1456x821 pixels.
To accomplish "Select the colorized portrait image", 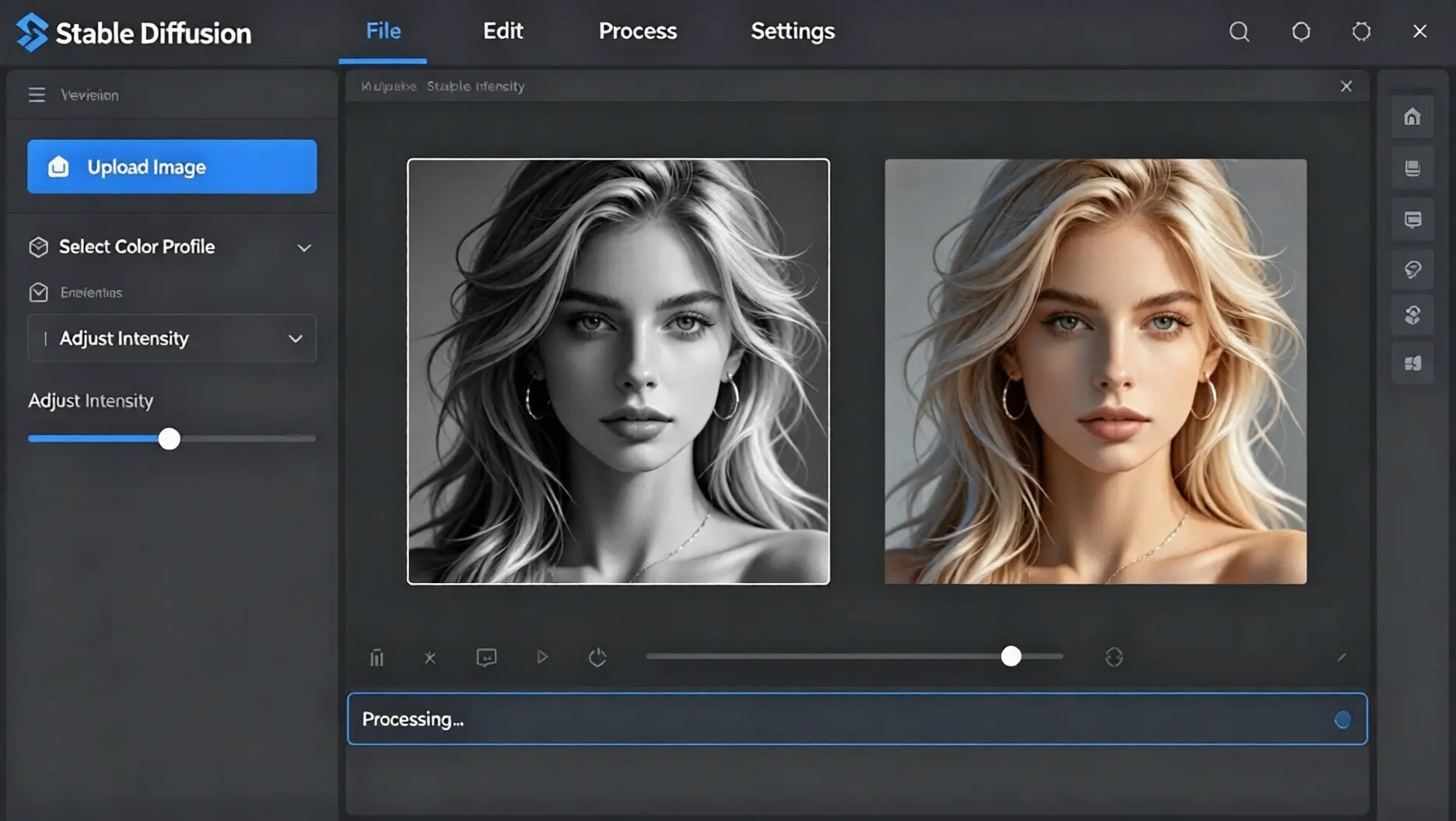I will coord(1095,371).
